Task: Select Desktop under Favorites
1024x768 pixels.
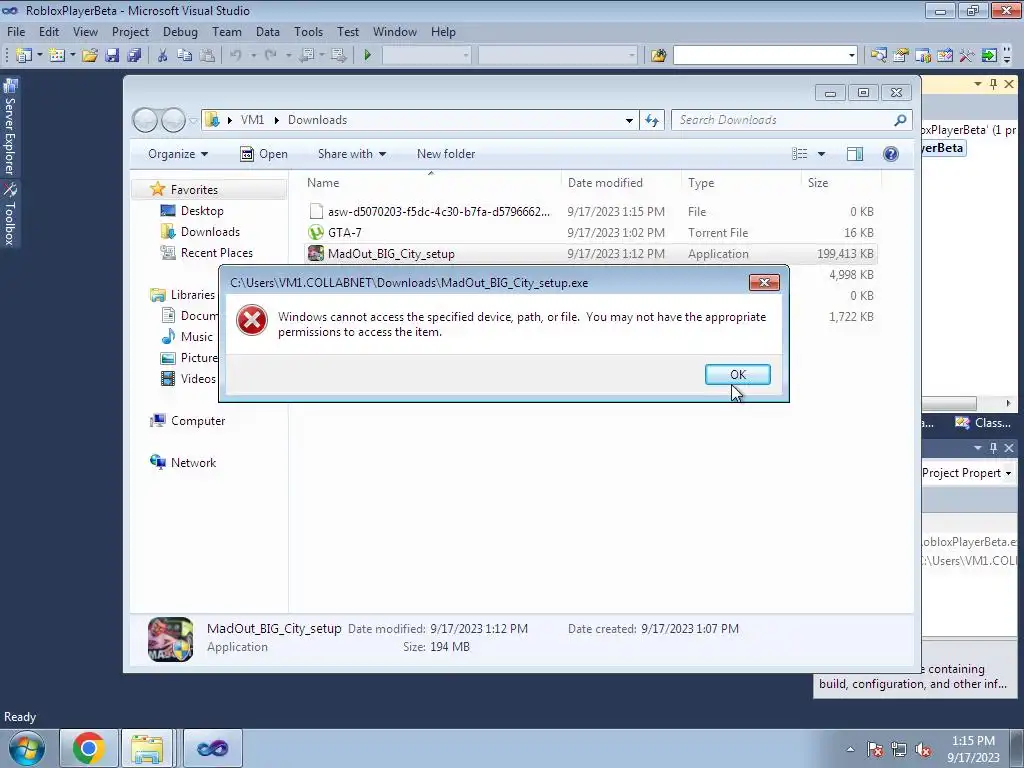Action: tap(202, 211)
